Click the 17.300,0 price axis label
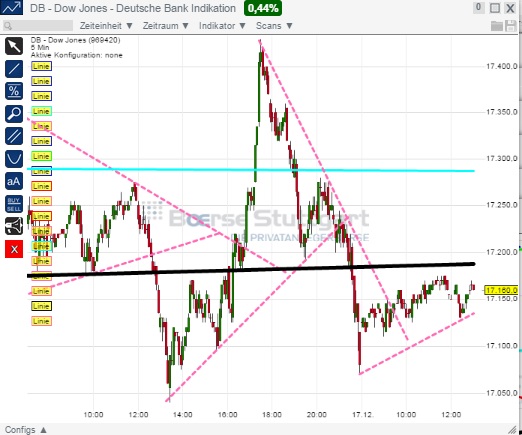The height and width of the screenshot is (435, 522). (x=502, y=159)
